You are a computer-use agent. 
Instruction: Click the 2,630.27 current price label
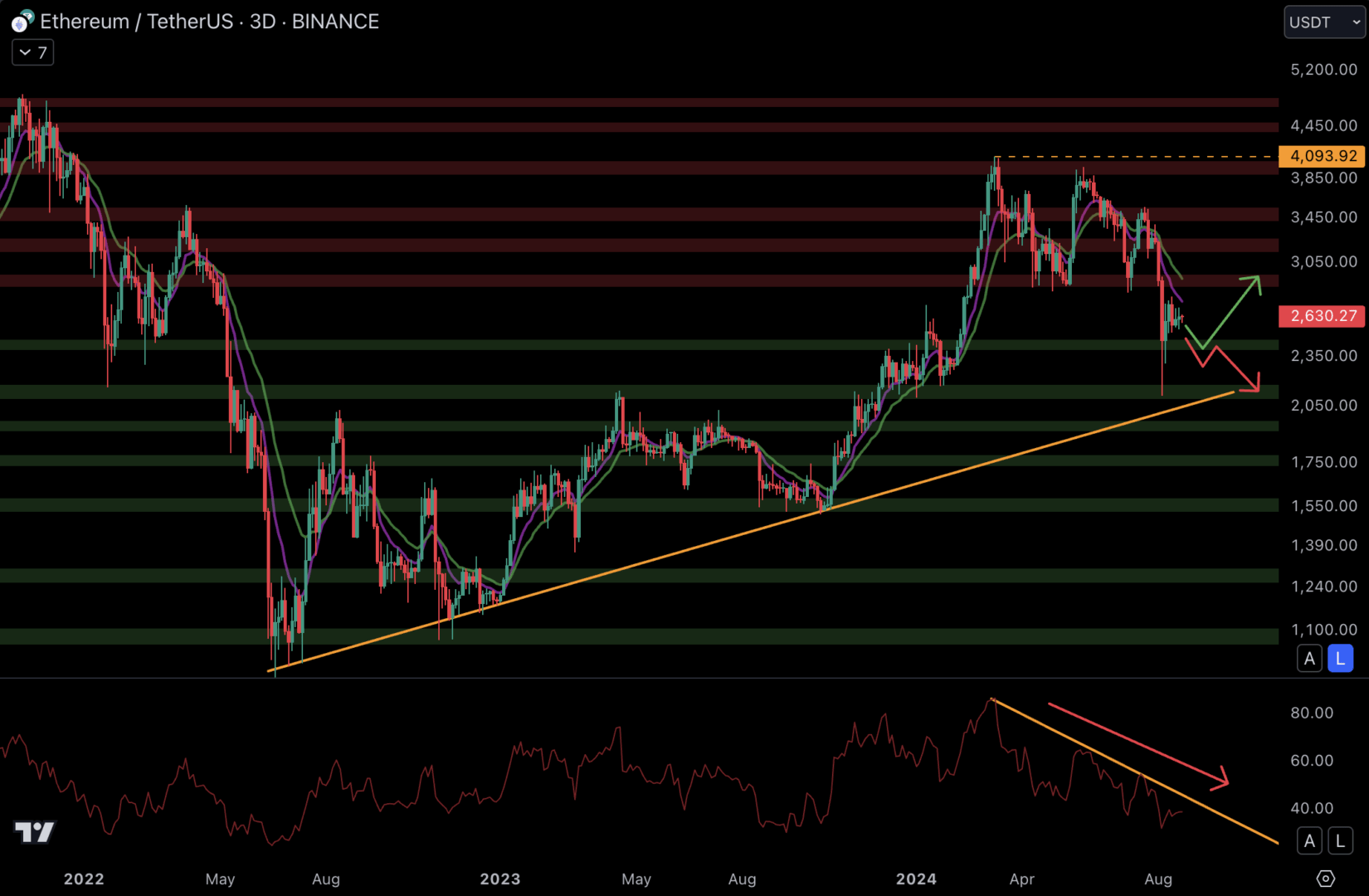(1323, 316)
